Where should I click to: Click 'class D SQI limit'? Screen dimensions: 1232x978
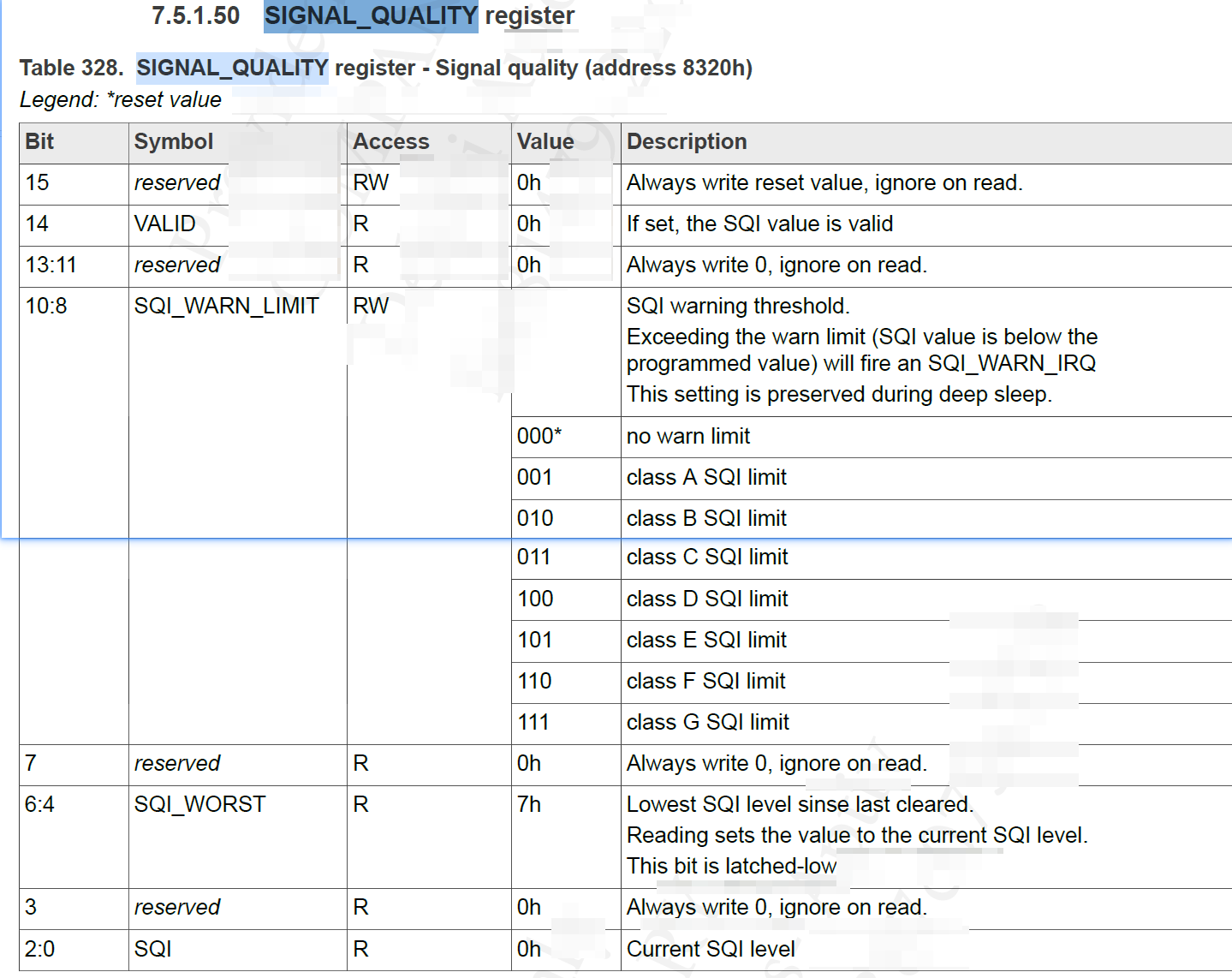(x=707, y=599)
